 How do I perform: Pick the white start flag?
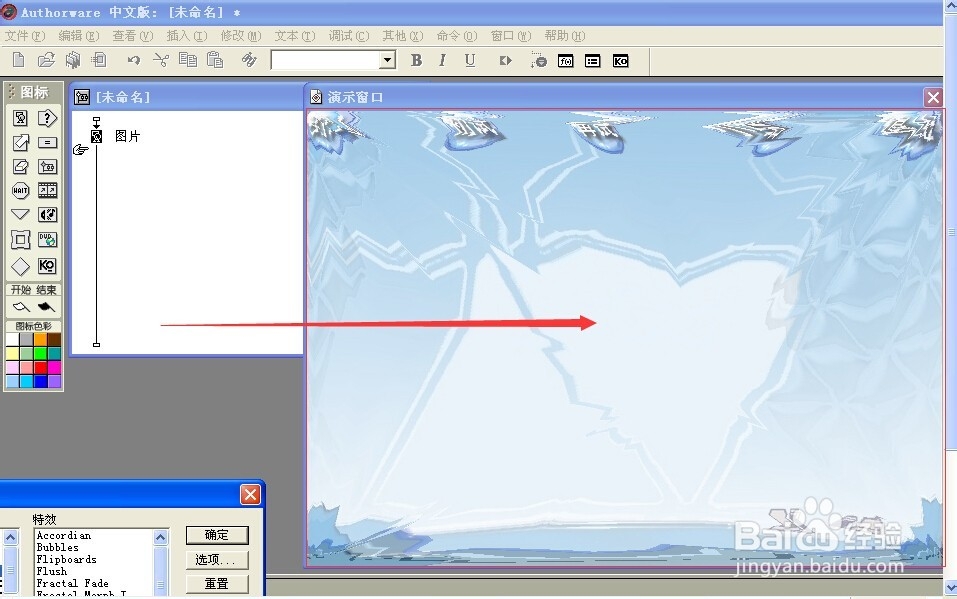[x=21, y=307]
